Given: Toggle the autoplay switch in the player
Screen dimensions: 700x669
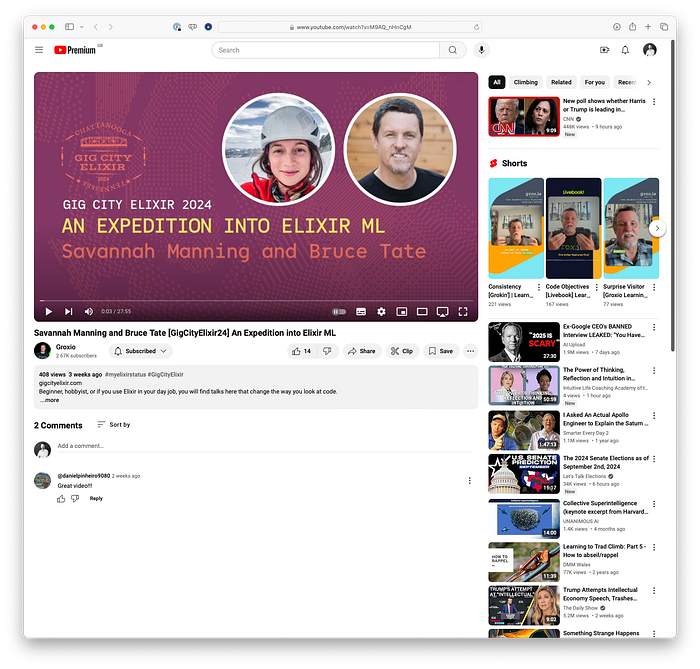Looking at the screenshot, I should tap(339, 312).
